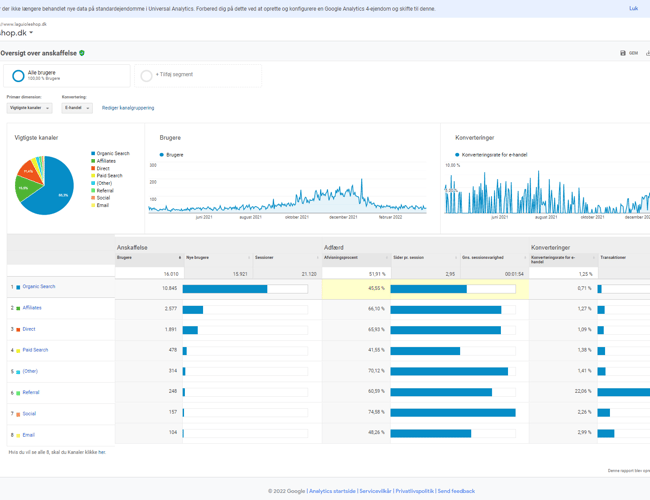Click the GEM save icon
This screenshot has height=500, width=650.
coord(623,53)
